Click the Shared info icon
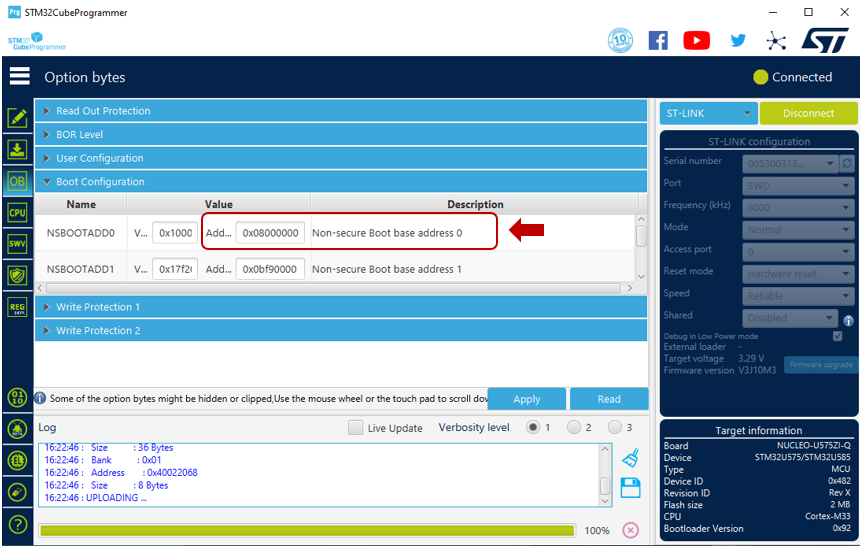Screen dimensions: 860x547 coord(848,320)
